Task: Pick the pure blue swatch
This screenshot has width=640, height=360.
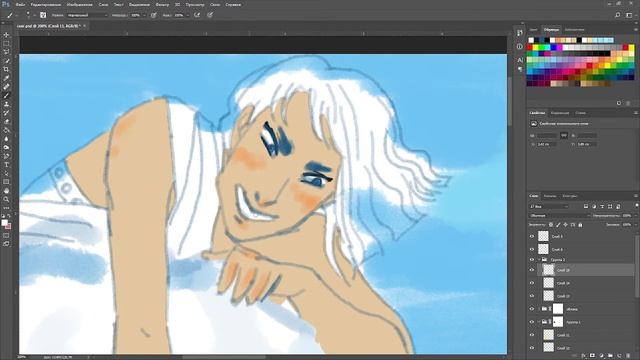Action: pos(553,47)
